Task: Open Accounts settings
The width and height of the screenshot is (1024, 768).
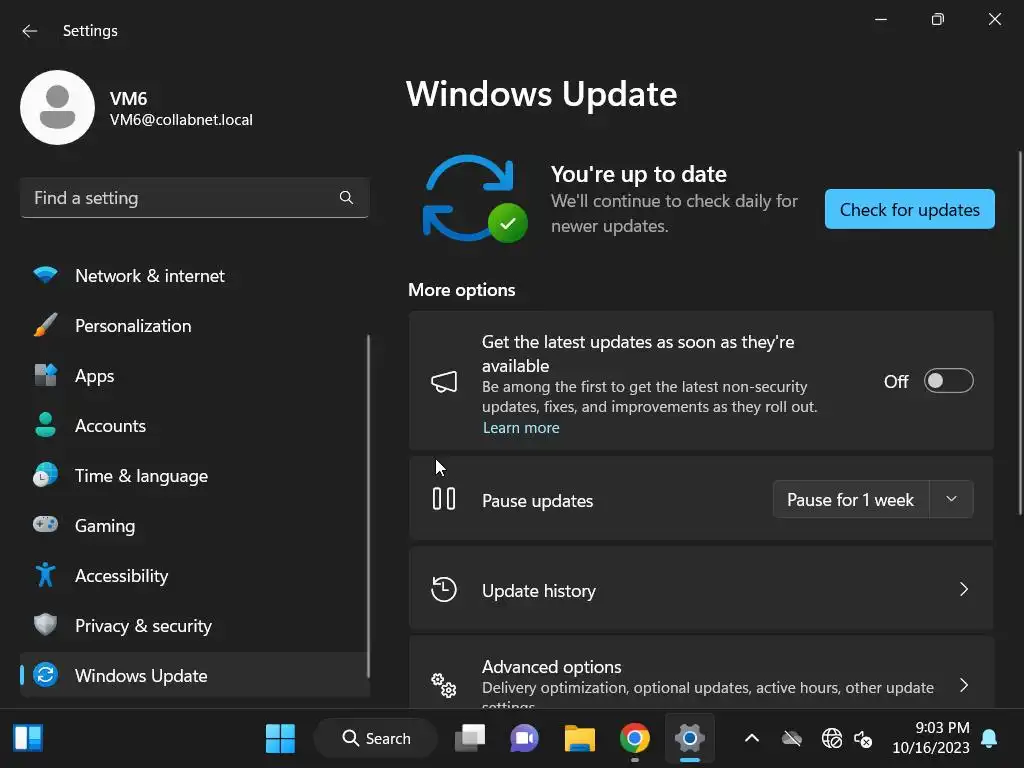Action: pyautogui.click(x=195, y=426)
